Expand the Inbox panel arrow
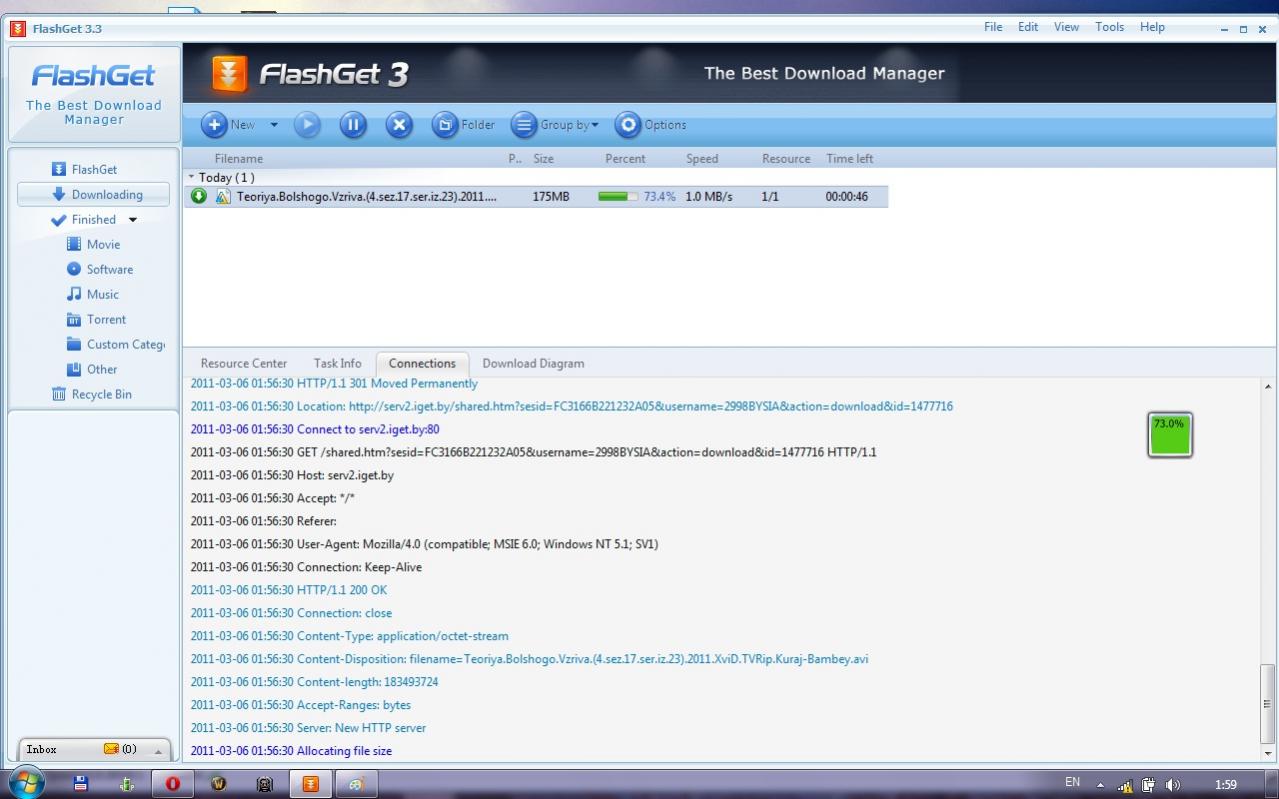The width and height of the screenshot is (1279, 799). (157, 750)
